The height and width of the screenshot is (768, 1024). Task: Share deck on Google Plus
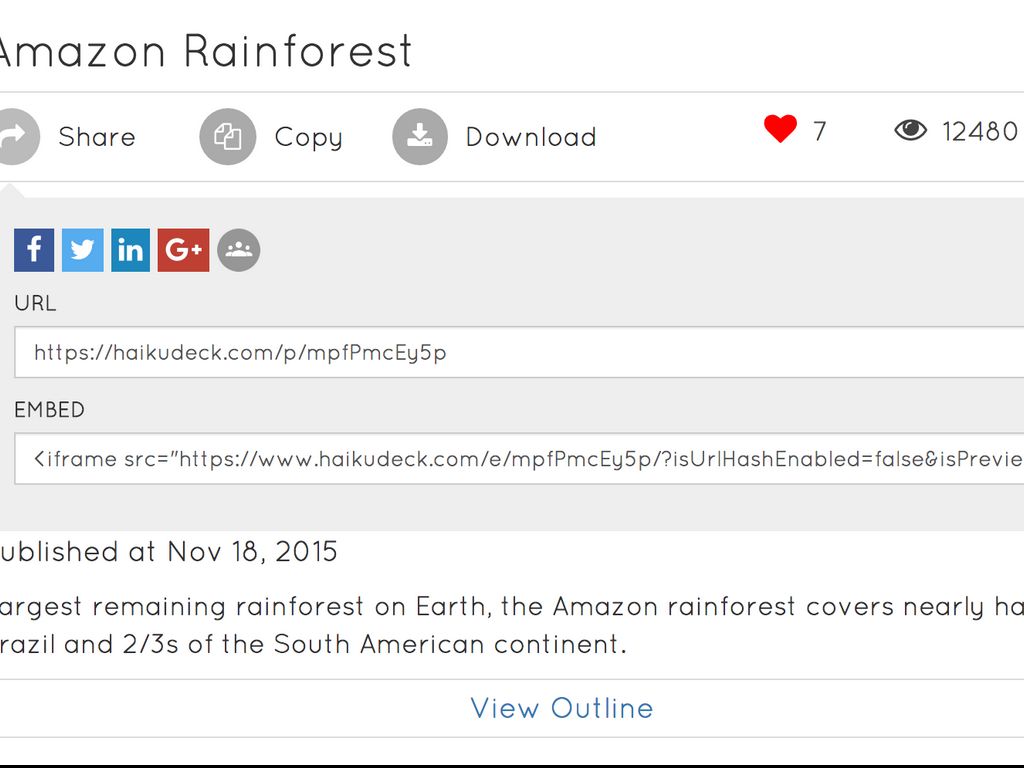(183, 250)
